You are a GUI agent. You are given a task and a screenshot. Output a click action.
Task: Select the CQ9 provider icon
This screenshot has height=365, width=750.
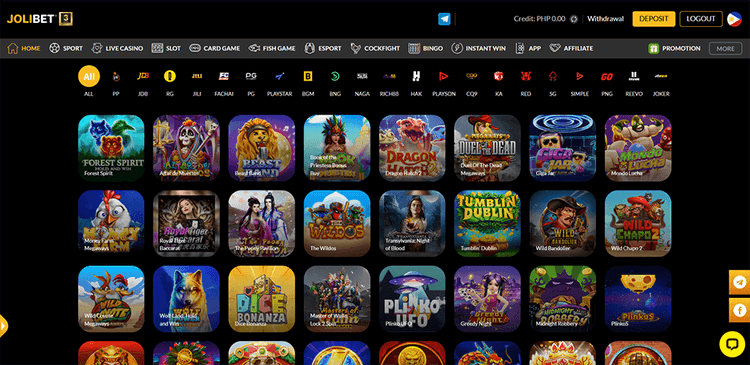(472, 77)
